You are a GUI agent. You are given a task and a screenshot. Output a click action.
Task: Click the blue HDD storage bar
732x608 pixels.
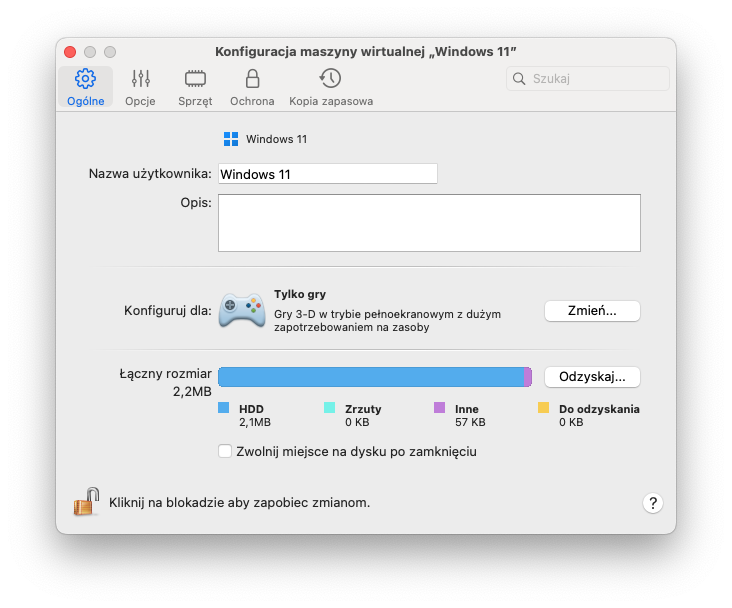[371, 377]
